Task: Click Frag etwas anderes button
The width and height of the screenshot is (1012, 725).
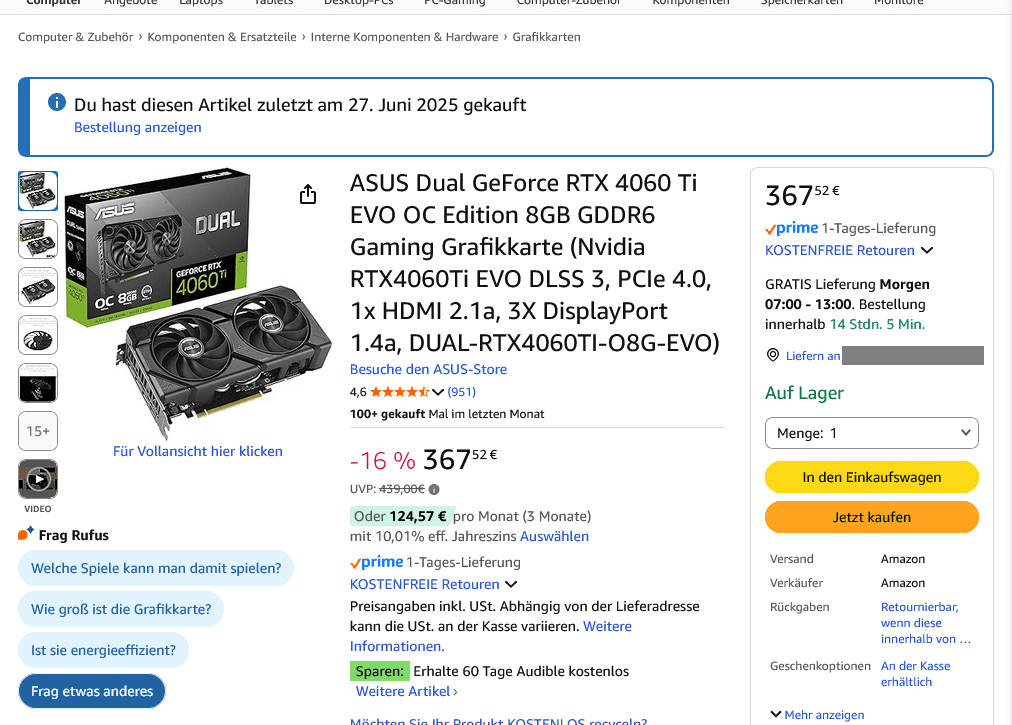Action: coord(92,691)
